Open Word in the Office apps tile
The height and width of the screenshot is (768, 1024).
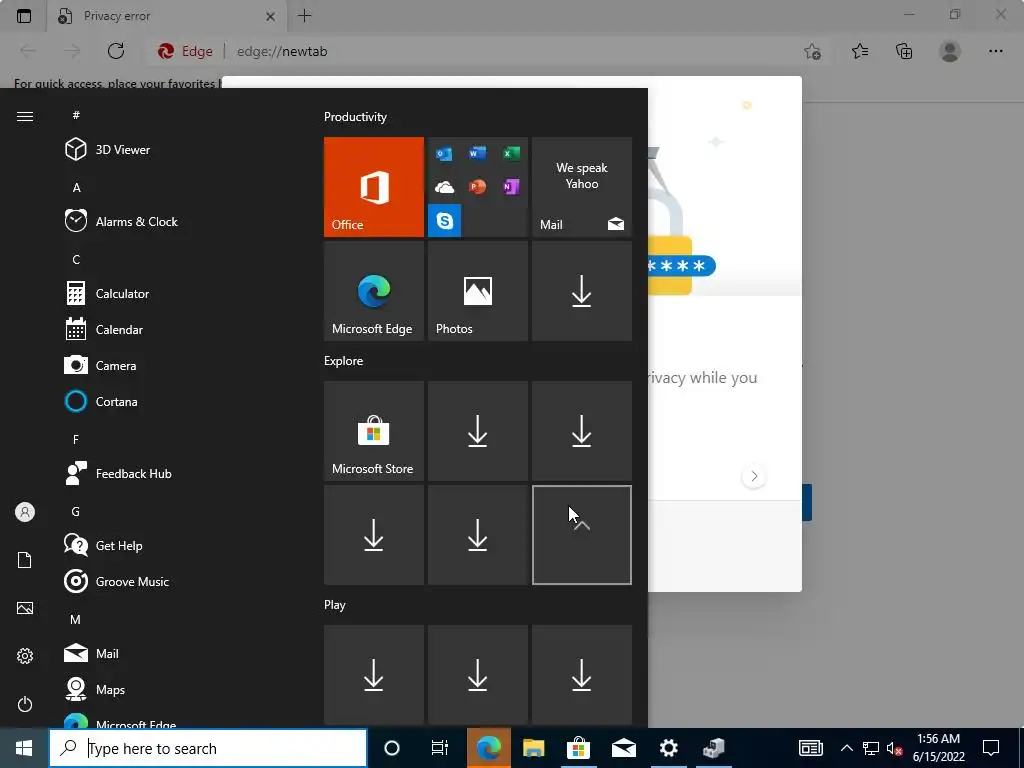pos(477,153)
